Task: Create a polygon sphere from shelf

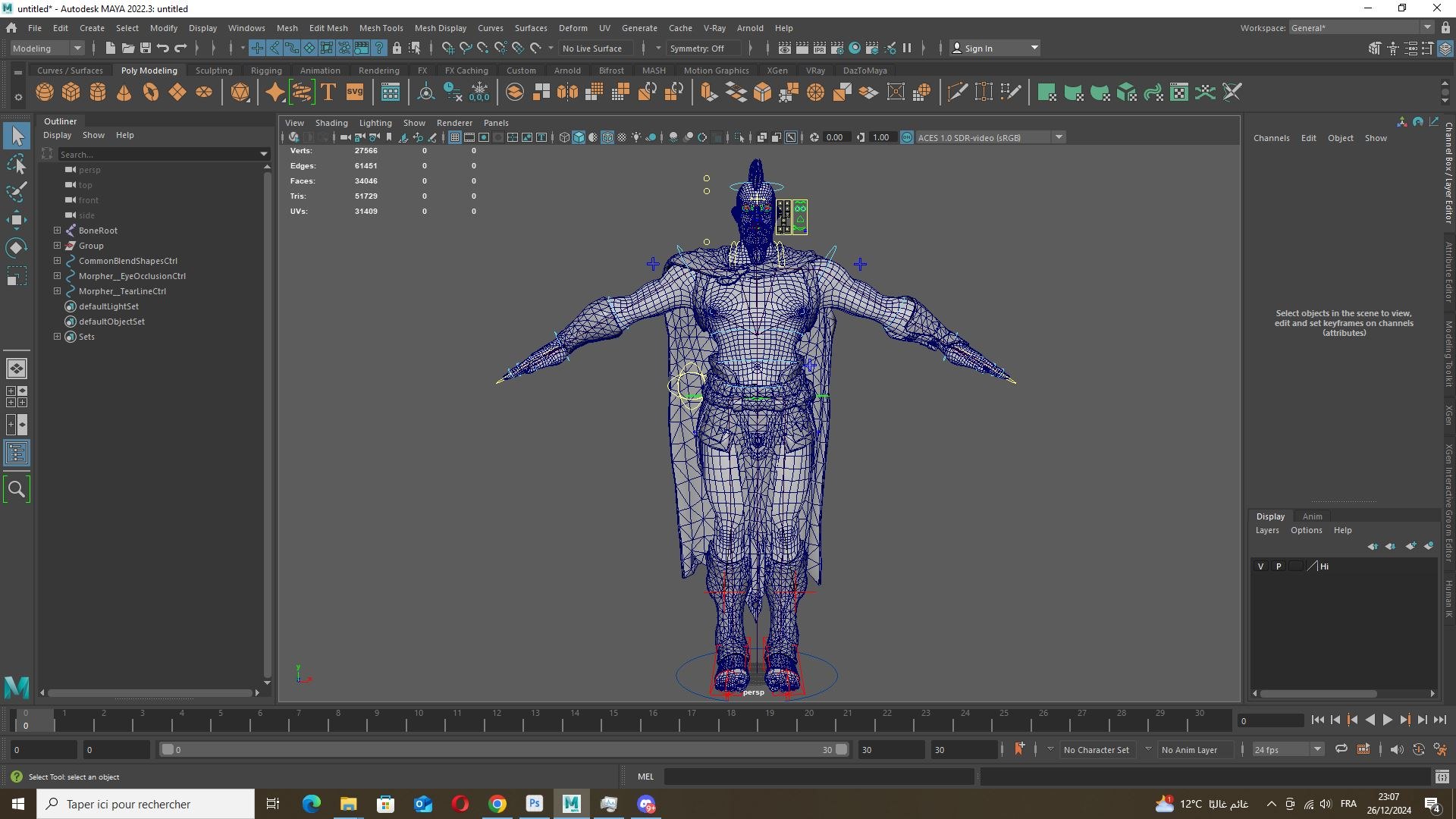Action: click(x=45, y=93)
